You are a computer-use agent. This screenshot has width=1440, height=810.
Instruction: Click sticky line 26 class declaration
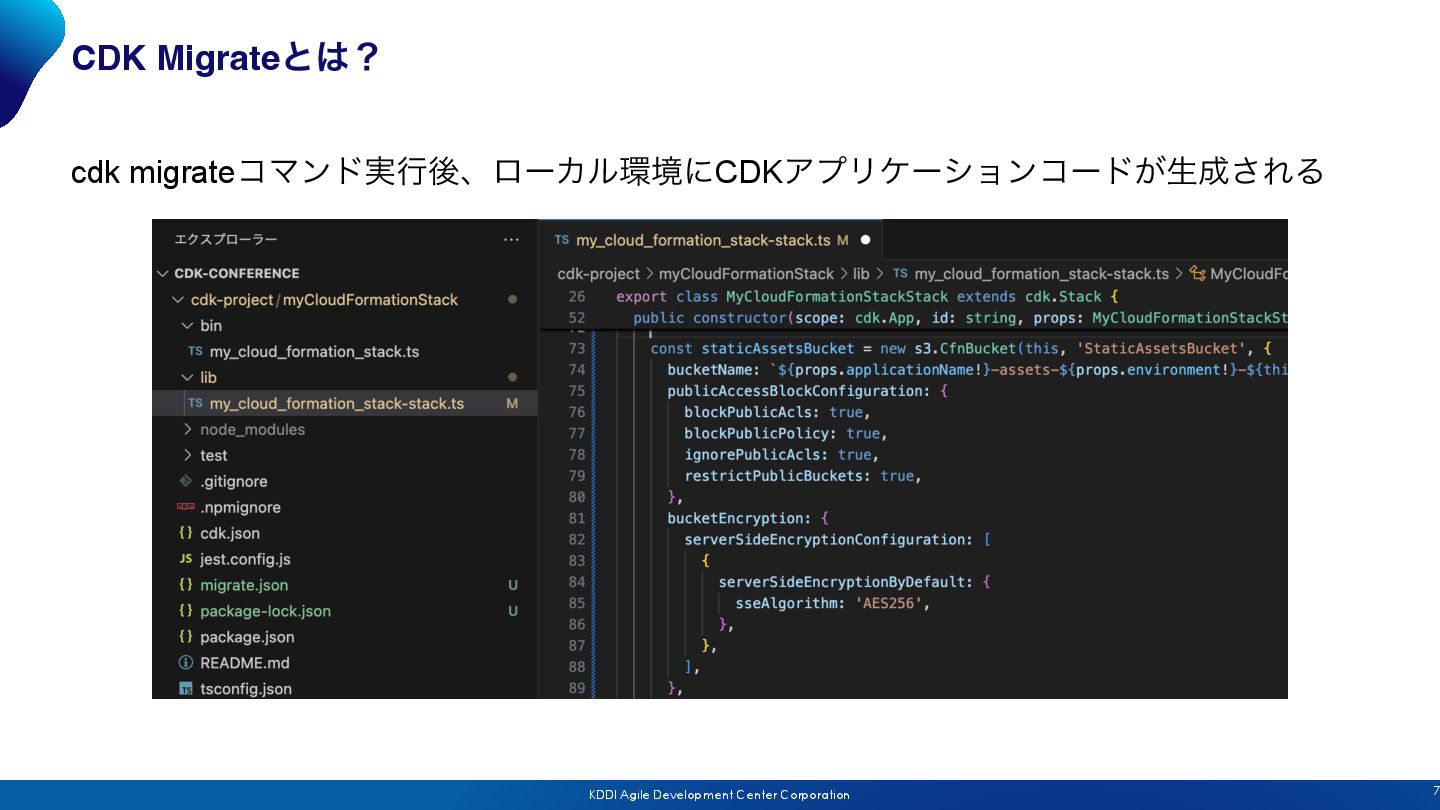coord(866,297)
